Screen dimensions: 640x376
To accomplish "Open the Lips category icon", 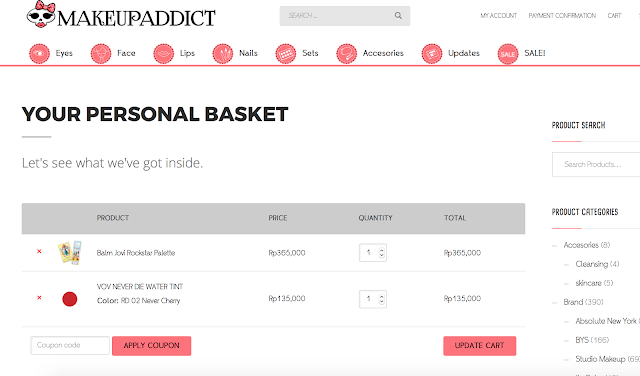I will 164,53.
